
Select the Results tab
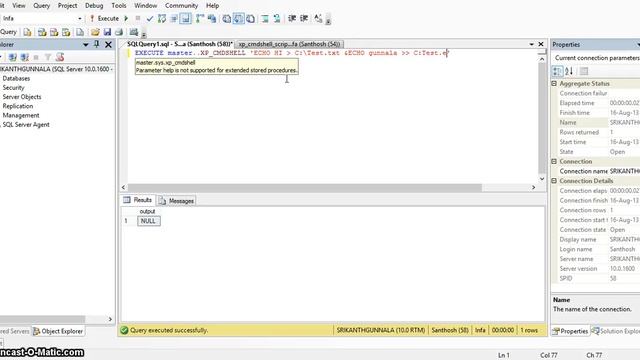tap(138, 200)
